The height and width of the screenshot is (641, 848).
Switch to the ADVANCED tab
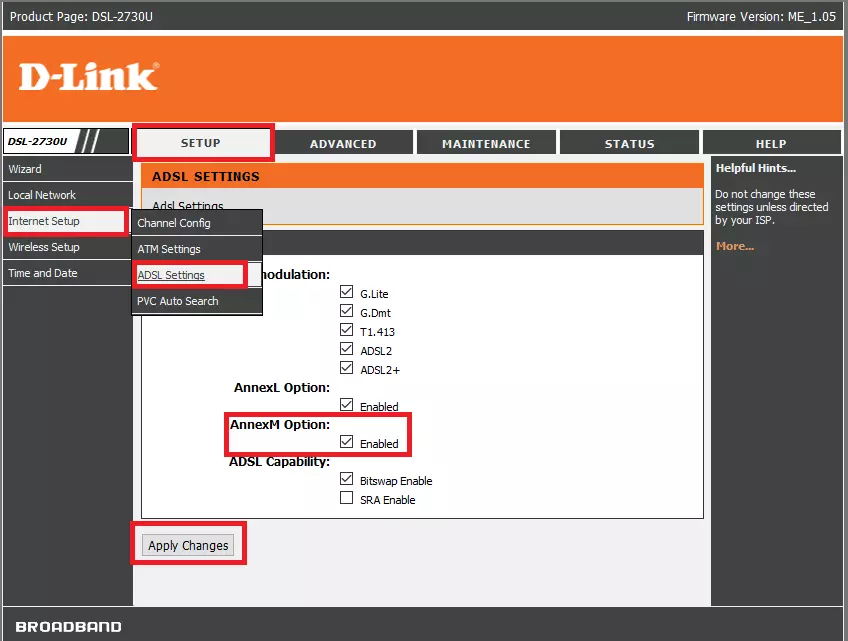(343, 144)
